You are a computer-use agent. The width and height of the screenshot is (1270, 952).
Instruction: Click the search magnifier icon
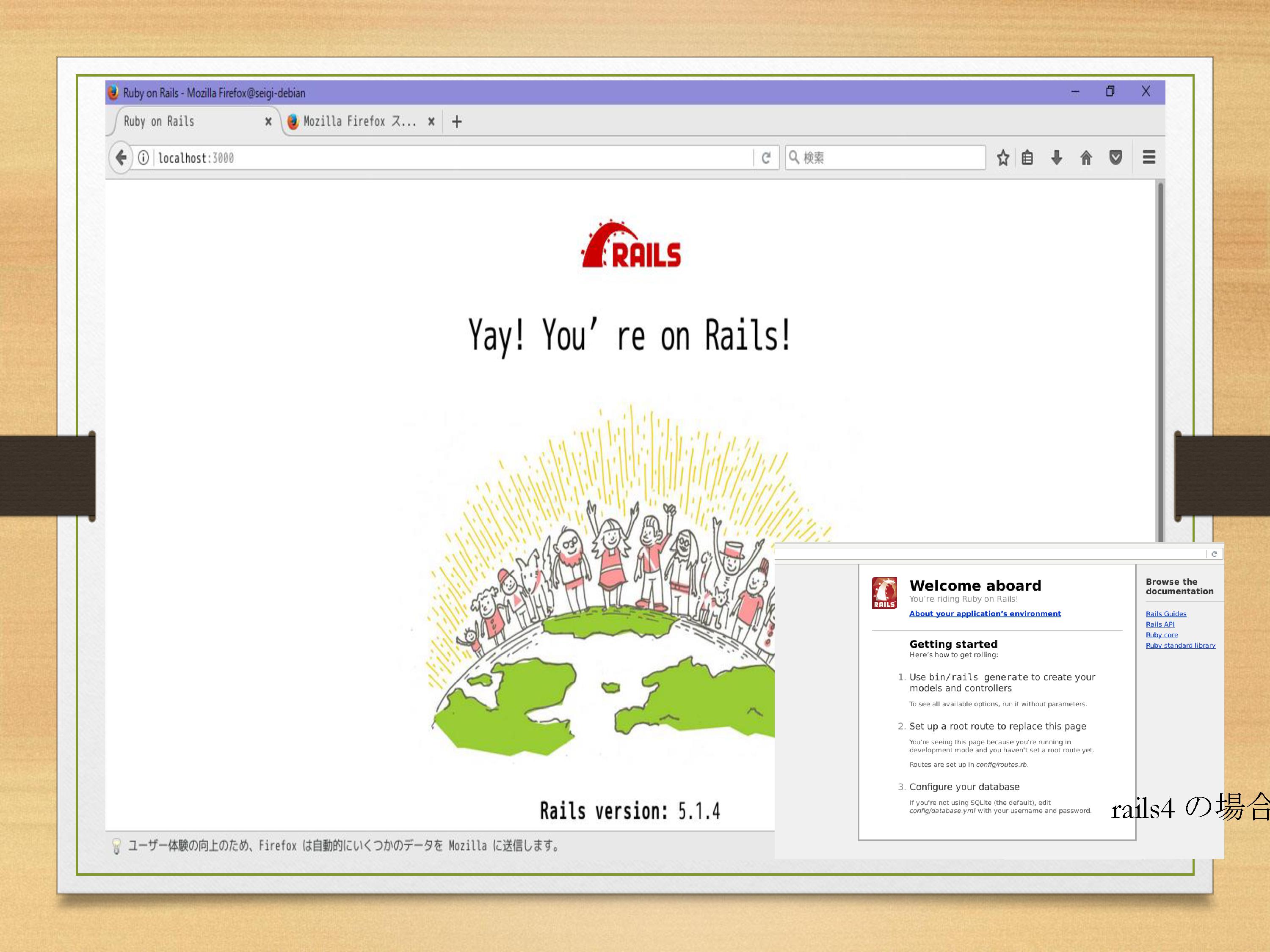pos(794,157)
